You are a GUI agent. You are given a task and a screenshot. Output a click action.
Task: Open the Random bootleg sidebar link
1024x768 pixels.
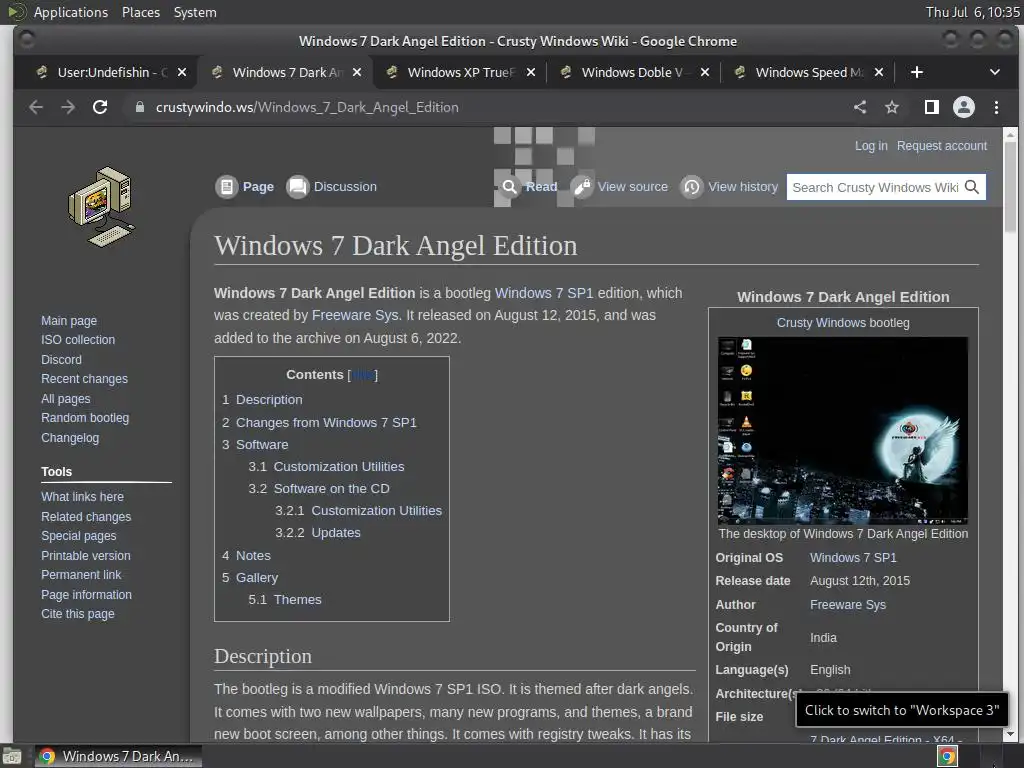pos(85,418)
